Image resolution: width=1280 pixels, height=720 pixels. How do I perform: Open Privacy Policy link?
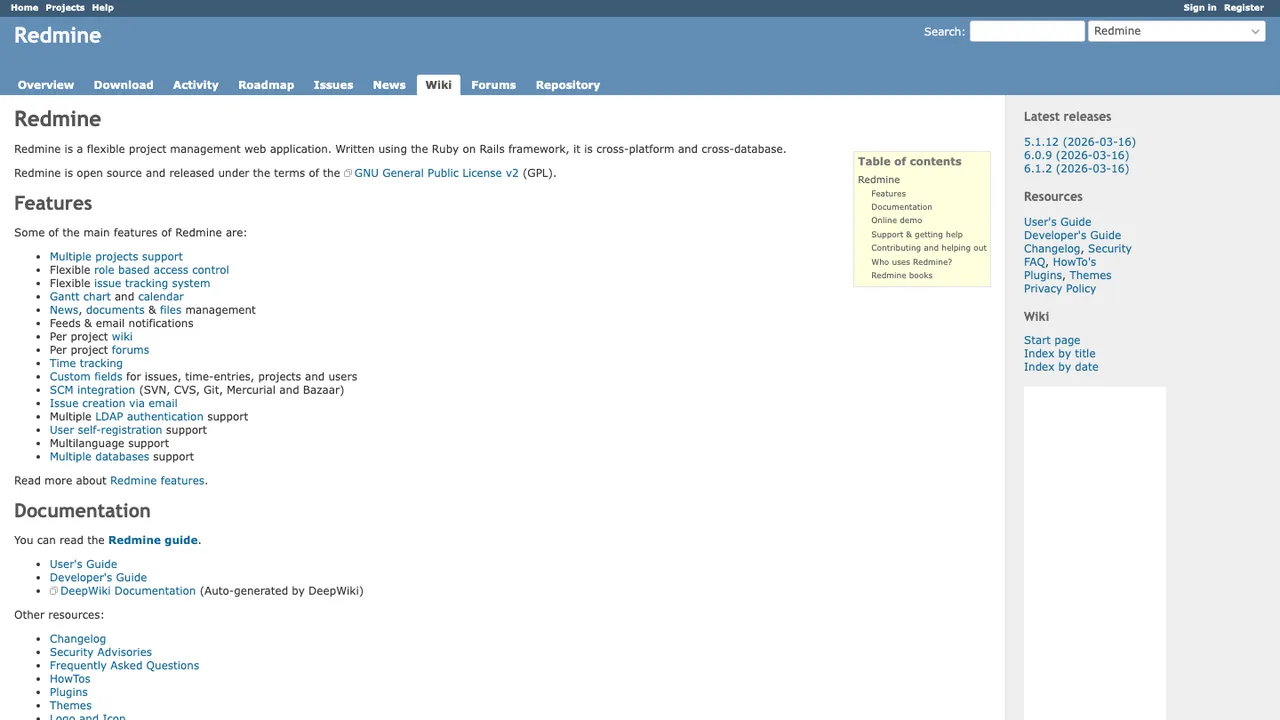[1060, 289]
